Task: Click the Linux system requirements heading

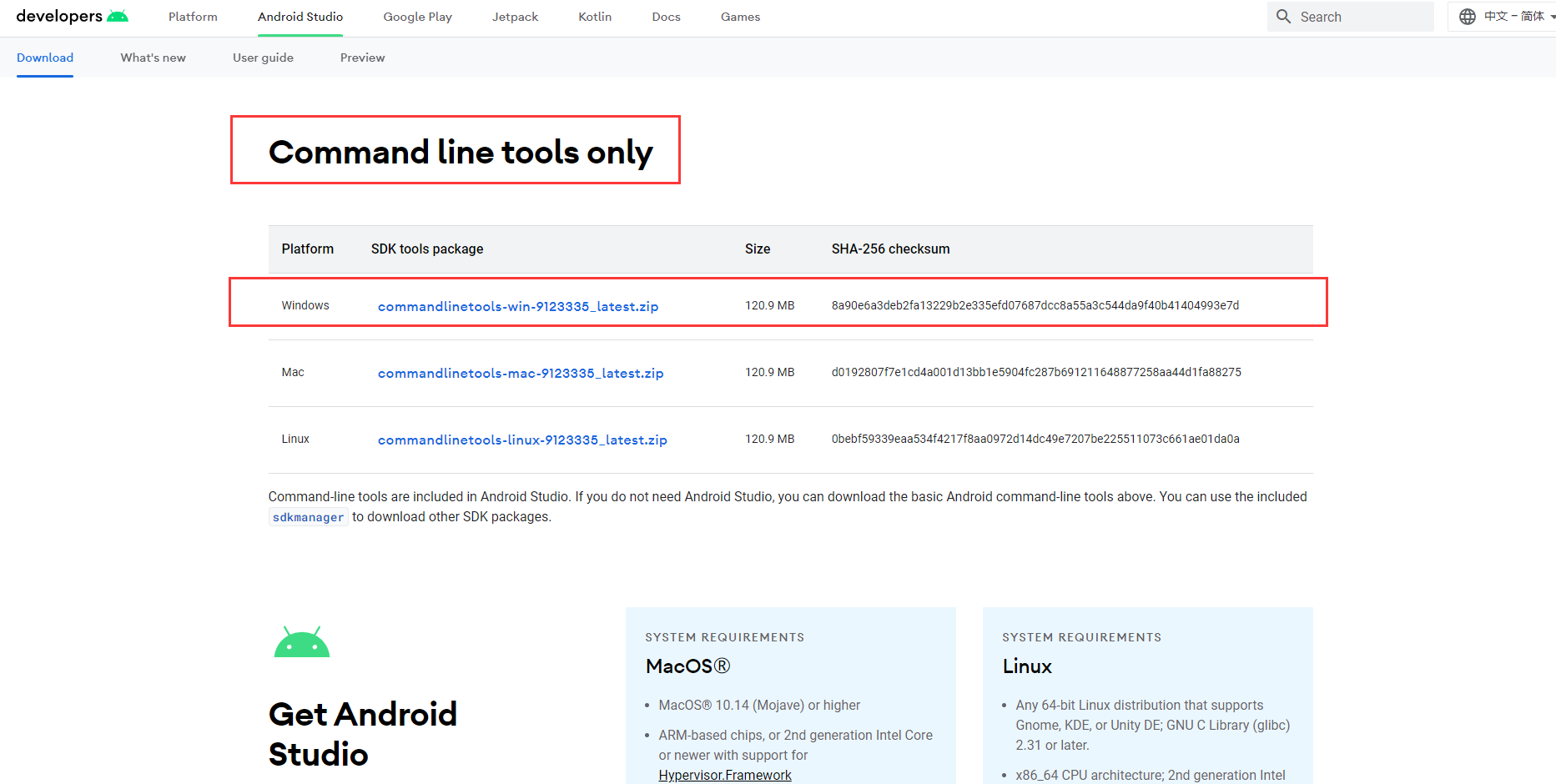Action: point(1027,666)
